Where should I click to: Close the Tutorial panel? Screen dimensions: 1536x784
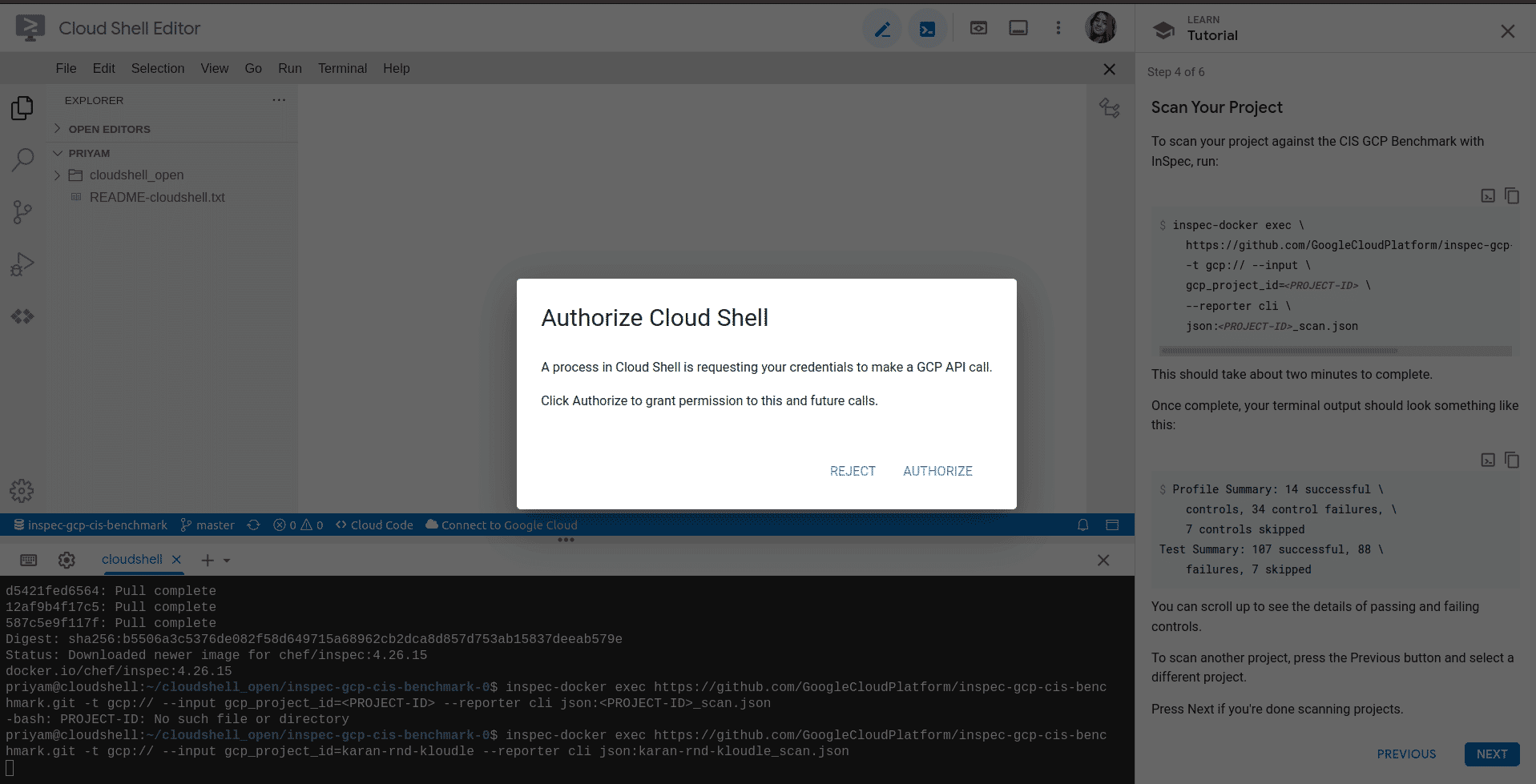click(1507, 30)
